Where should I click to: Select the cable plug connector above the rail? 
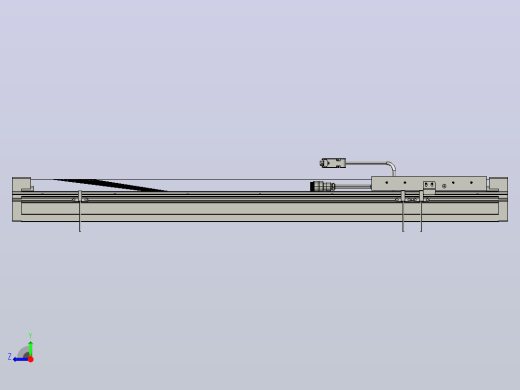333,163
